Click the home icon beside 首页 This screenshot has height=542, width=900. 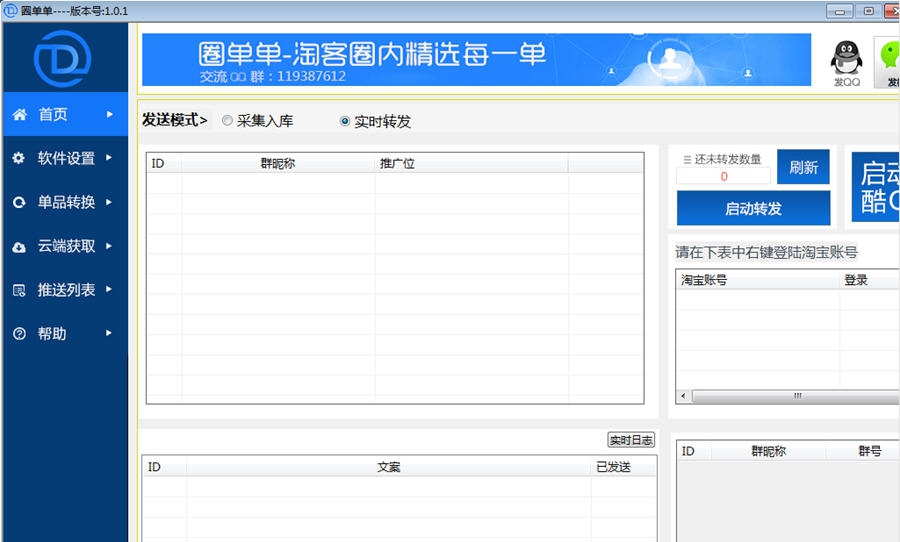20,114
